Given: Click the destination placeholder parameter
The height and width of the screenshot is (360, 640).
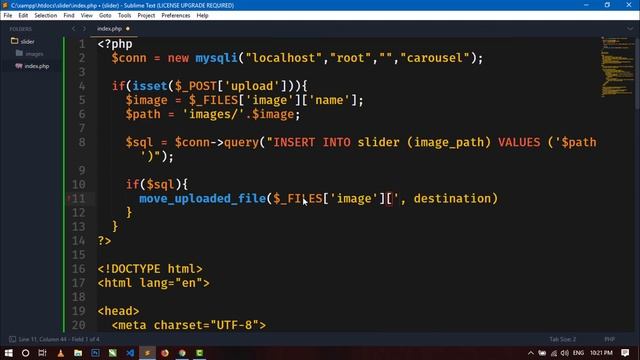Looking at the screenshot, I should coord(452,199).
